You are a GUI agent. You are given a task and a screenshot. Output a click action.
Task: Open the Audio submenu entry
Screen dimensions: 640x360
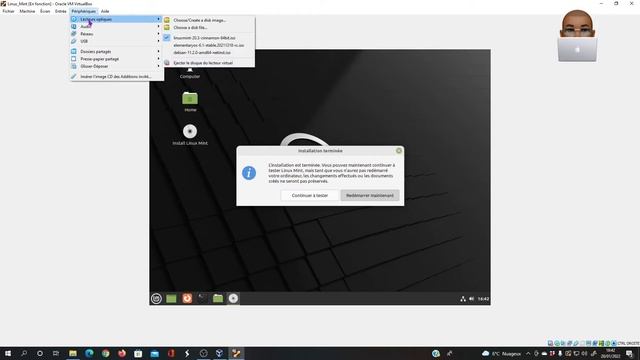tap(116, 27)
